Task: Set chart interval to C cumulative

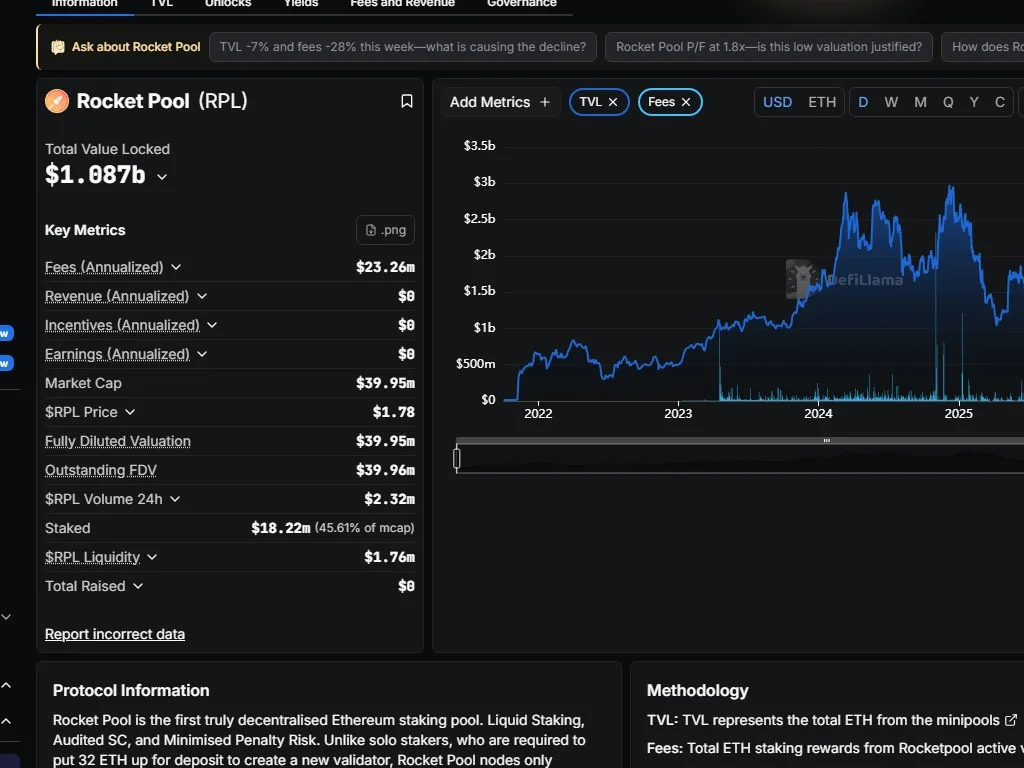Action: point(999,102)
